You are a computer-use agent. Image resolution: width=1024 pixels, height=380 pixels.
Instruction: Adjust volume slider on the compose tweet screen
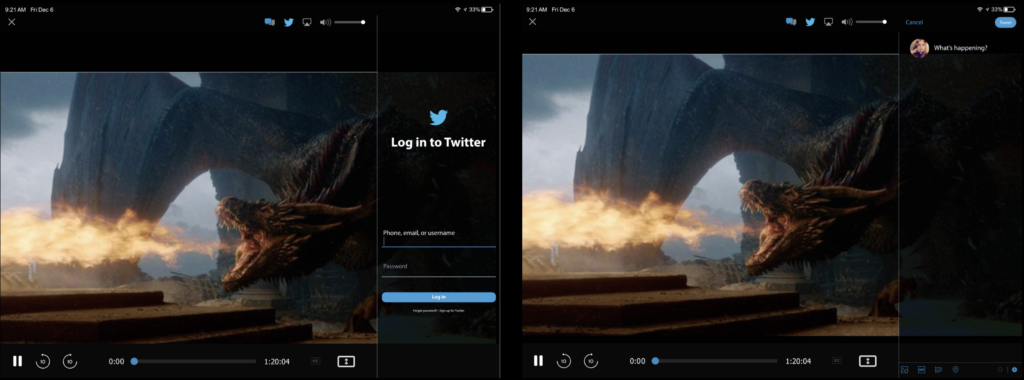[871, 22]
